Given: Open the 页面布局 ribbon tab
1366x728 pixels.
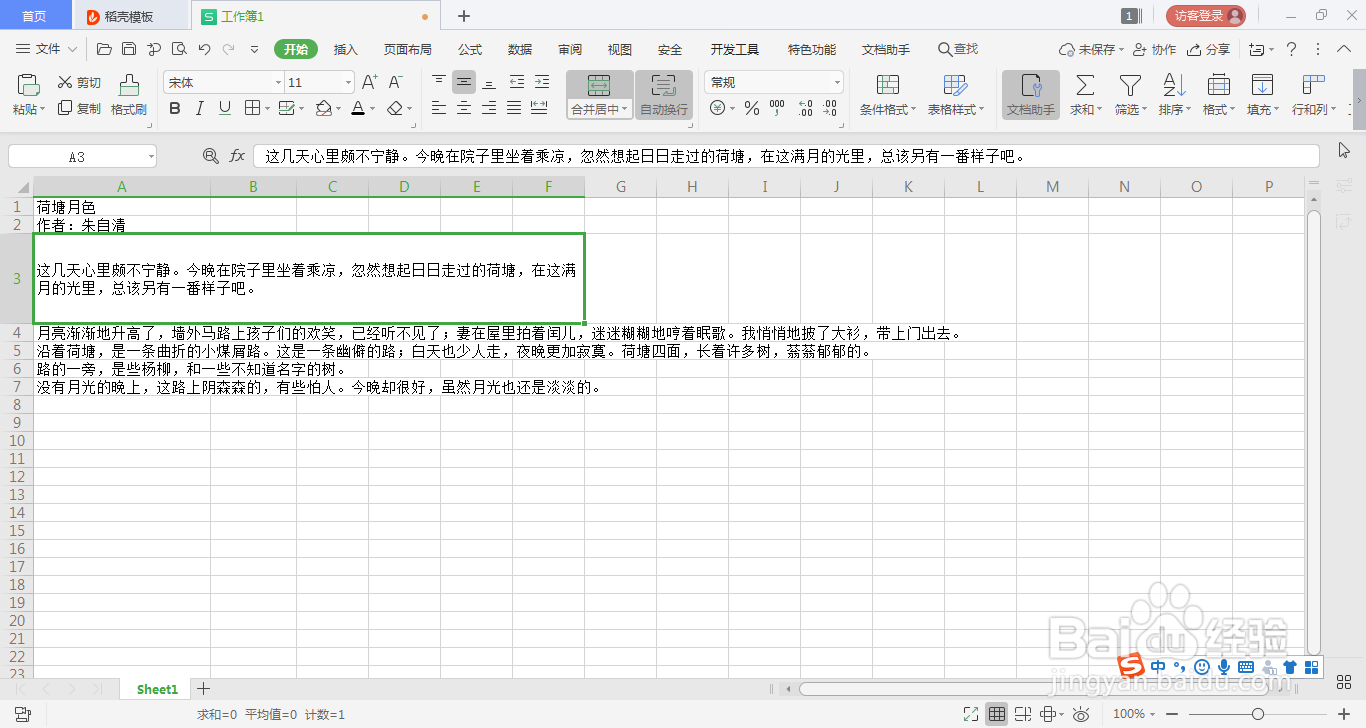Looking at the screenshot, I should coord(408,49).
